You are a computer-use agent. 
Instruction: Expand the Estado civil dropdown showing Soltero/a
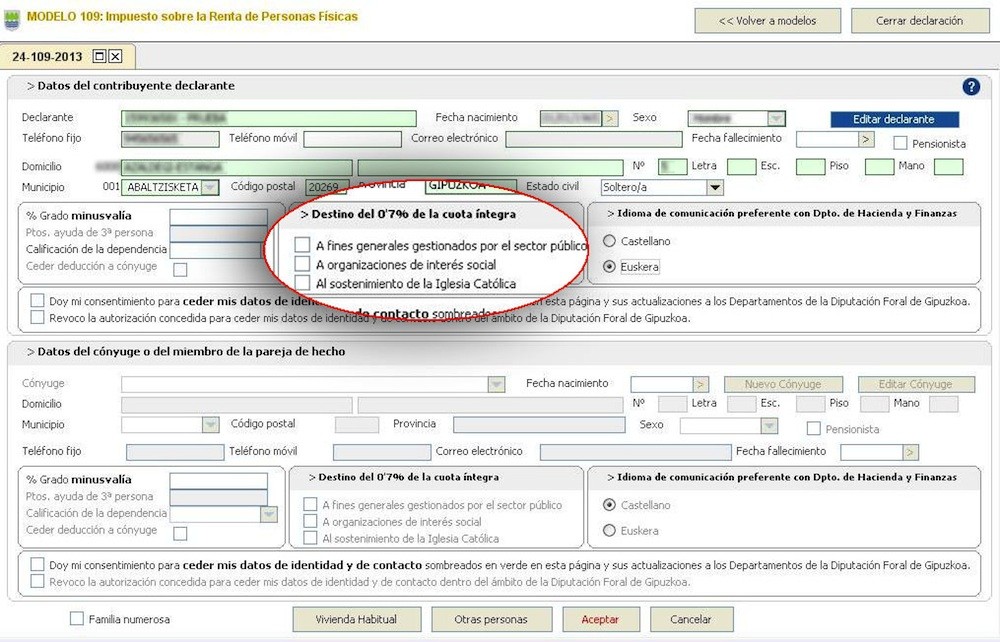(x=715, y=187)
